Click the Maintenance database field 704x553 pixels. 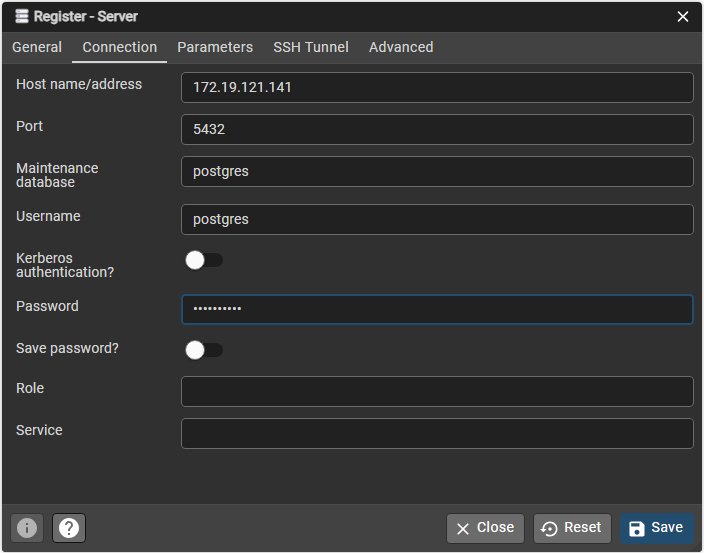(x=437, y=171)
